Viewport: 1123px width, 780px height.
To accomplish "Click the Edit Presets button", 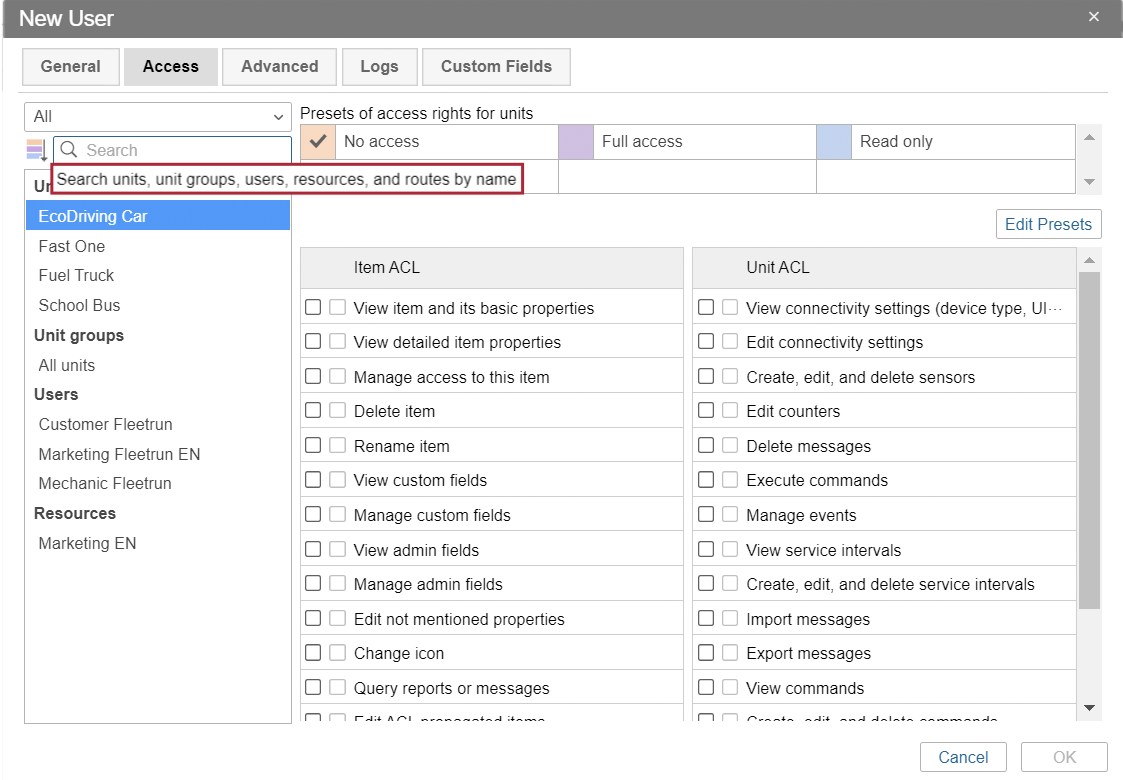I will tap(1048, 224).
